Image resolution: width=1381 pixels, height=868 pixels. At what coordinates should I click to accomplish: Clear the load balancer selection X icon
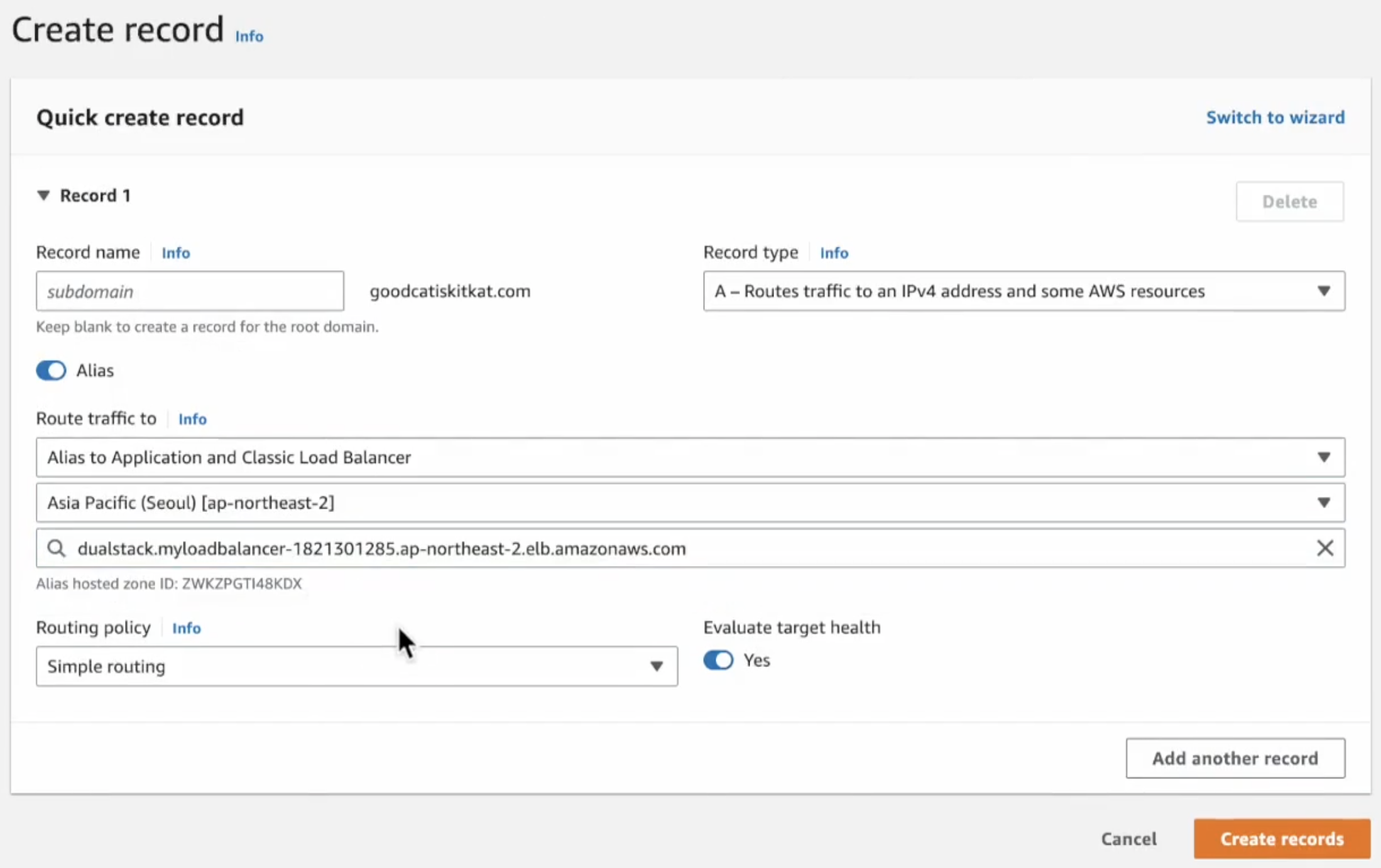1324,548
